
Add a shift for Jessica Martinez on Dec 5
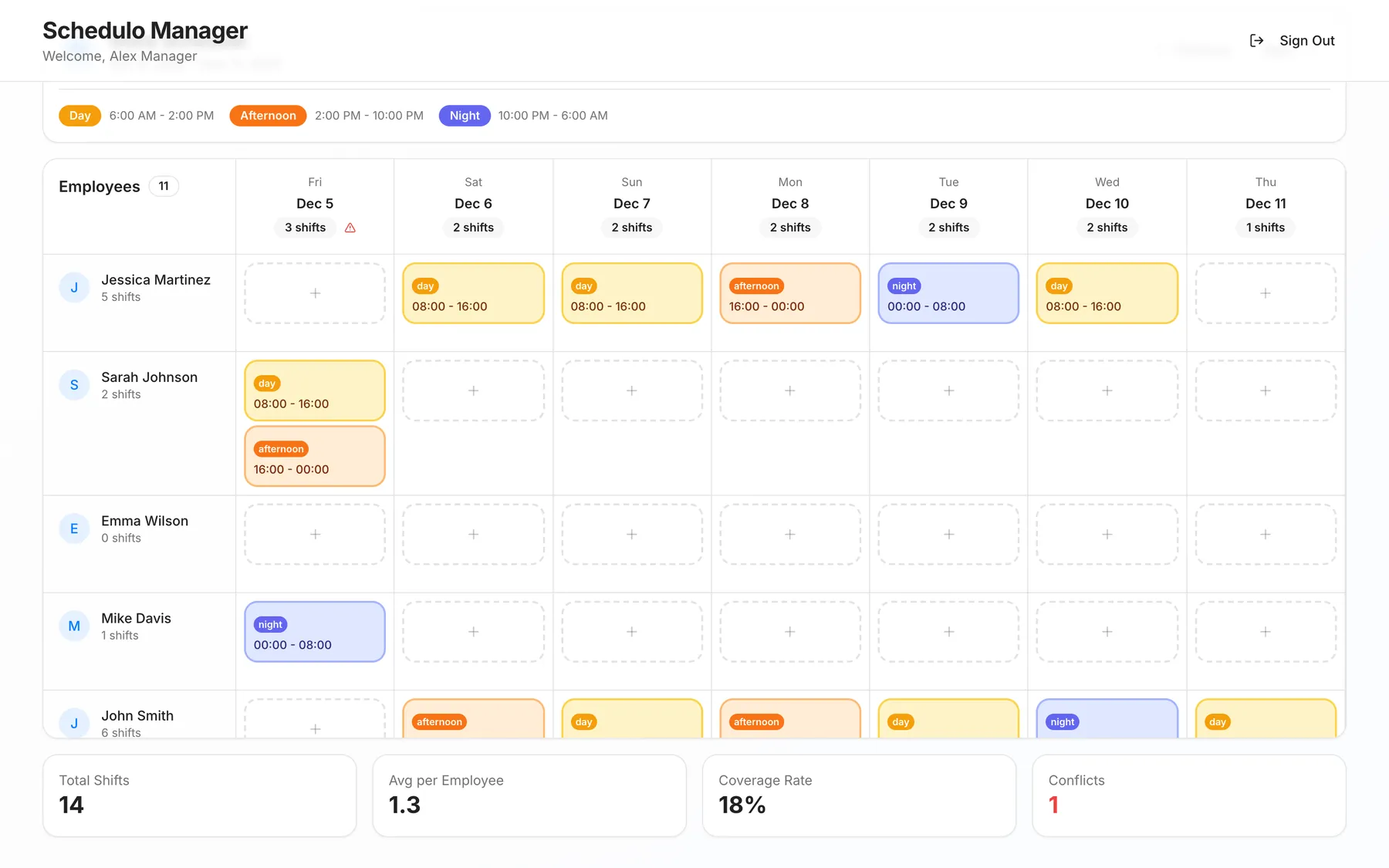coord(315,293)
